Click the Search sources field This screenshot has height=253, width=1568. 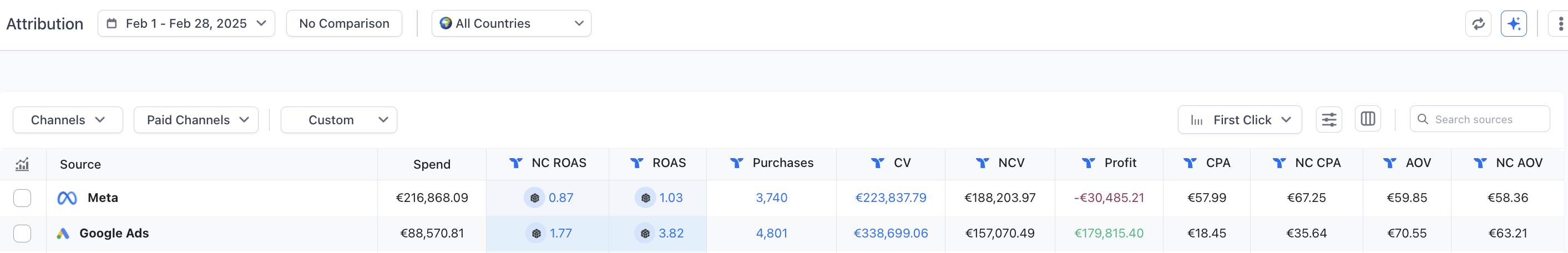pyautogui.click(x=1479, y=119)
